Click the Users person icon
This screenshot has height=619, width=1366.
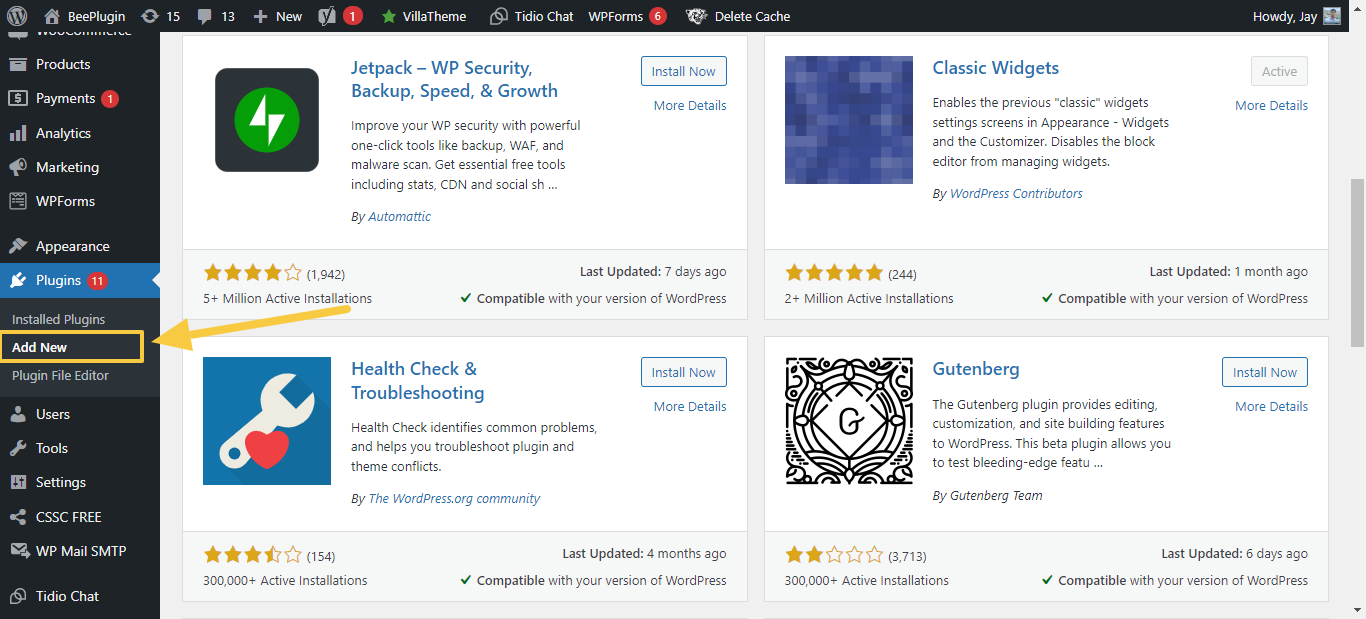pyautogui.click(x=18, y=414)
